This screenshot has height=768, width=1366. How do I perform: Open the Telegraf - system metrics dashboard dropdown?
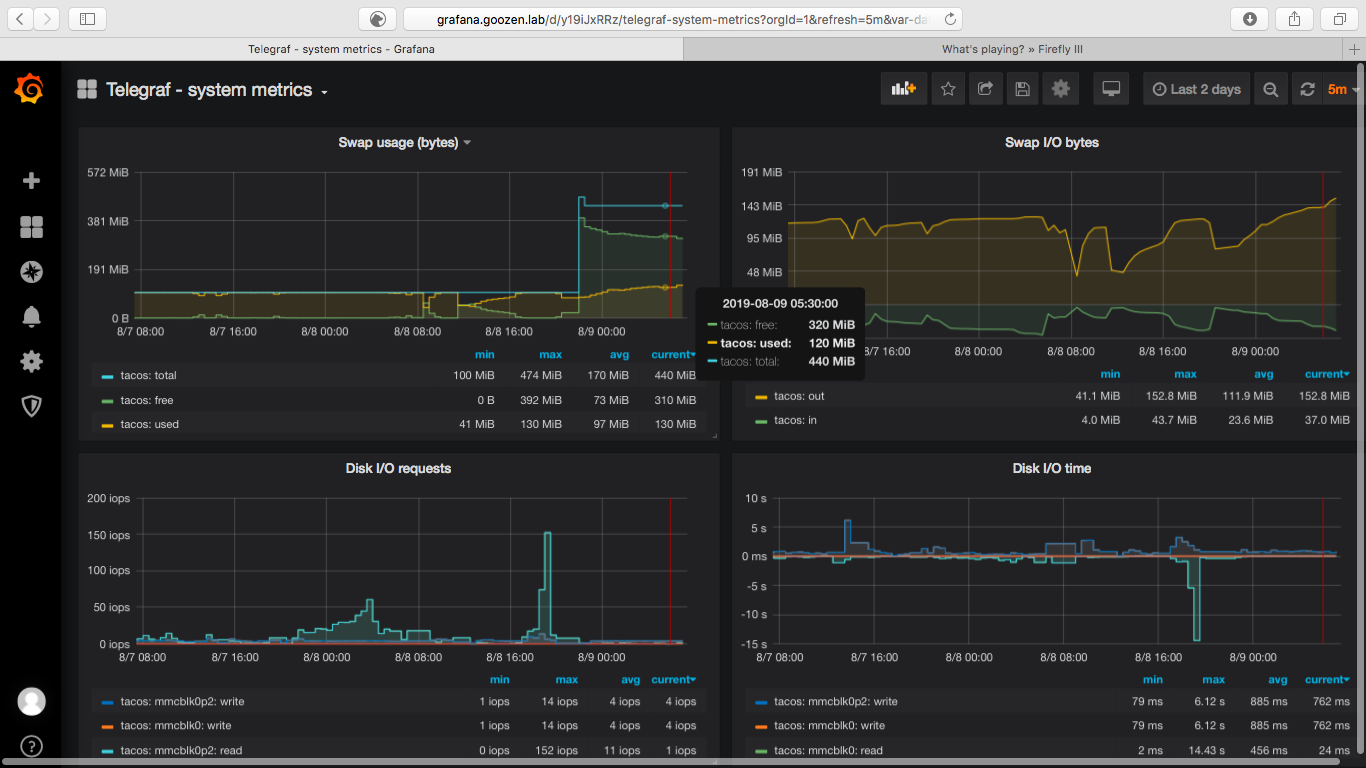[217, 90]
